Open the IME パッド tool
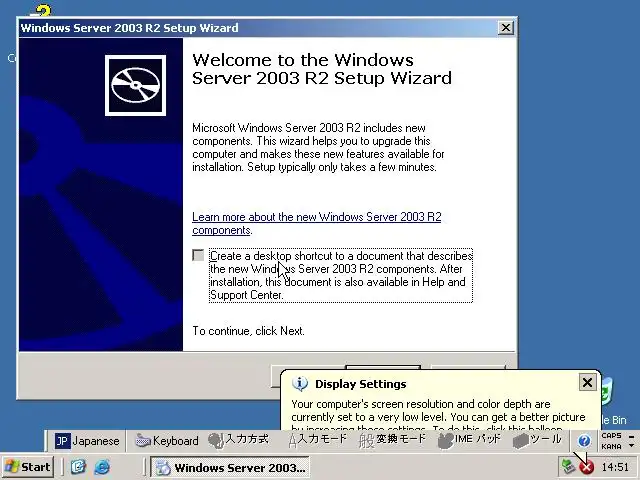The height and width of the screenshot is (480, 640). (x=469, y=440)
